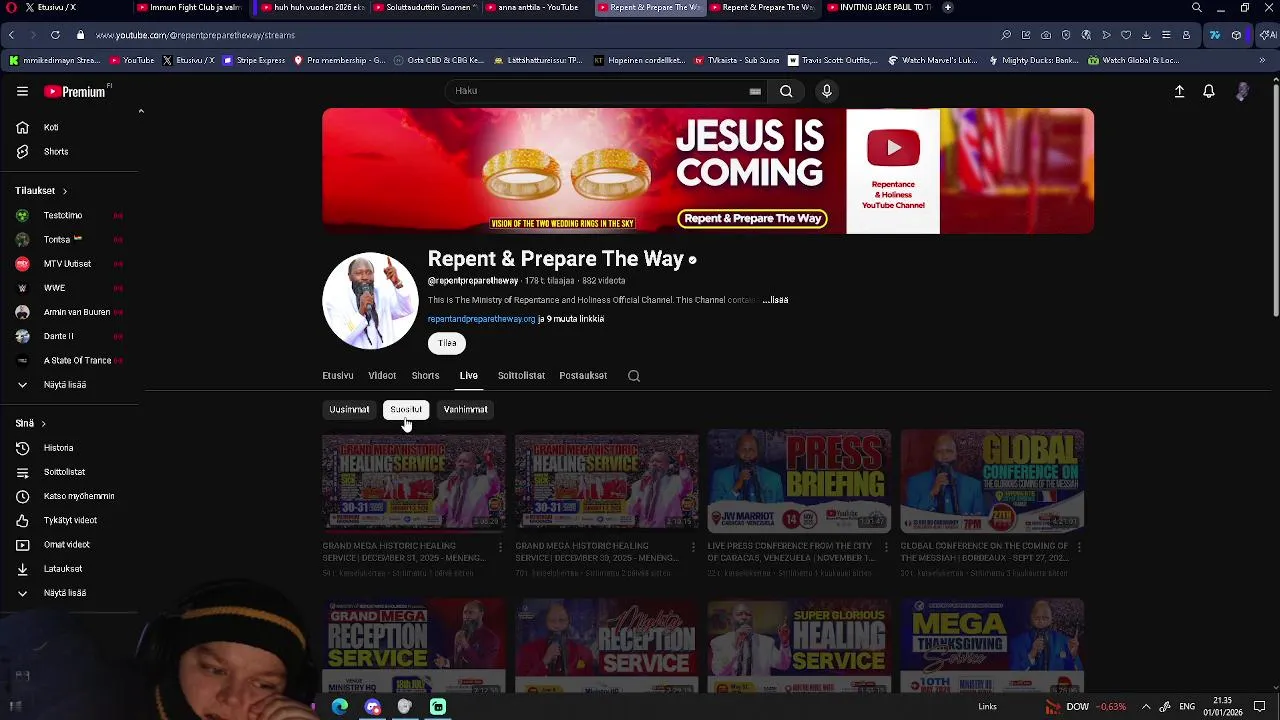Screen dimensions: 1280x720
Task: Open the notifications bell
Action: coord(1209,91)
